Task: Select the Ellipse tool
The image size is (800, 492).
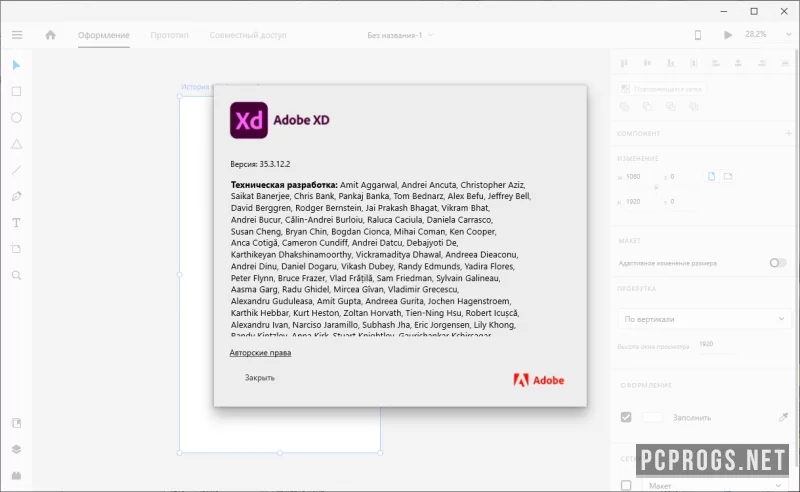Action: 16,118
